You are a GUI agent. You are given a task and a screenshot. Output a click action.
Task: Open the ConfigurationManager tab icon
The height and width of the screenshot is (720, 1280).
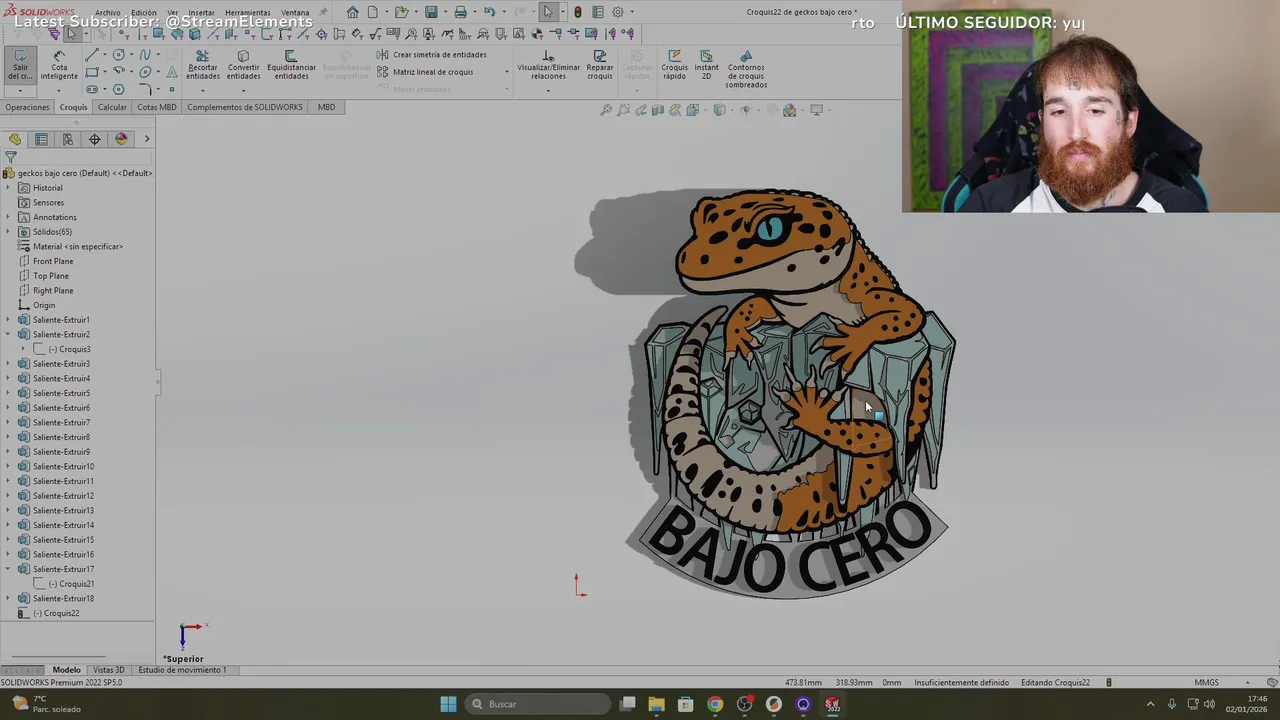(68, 139)
